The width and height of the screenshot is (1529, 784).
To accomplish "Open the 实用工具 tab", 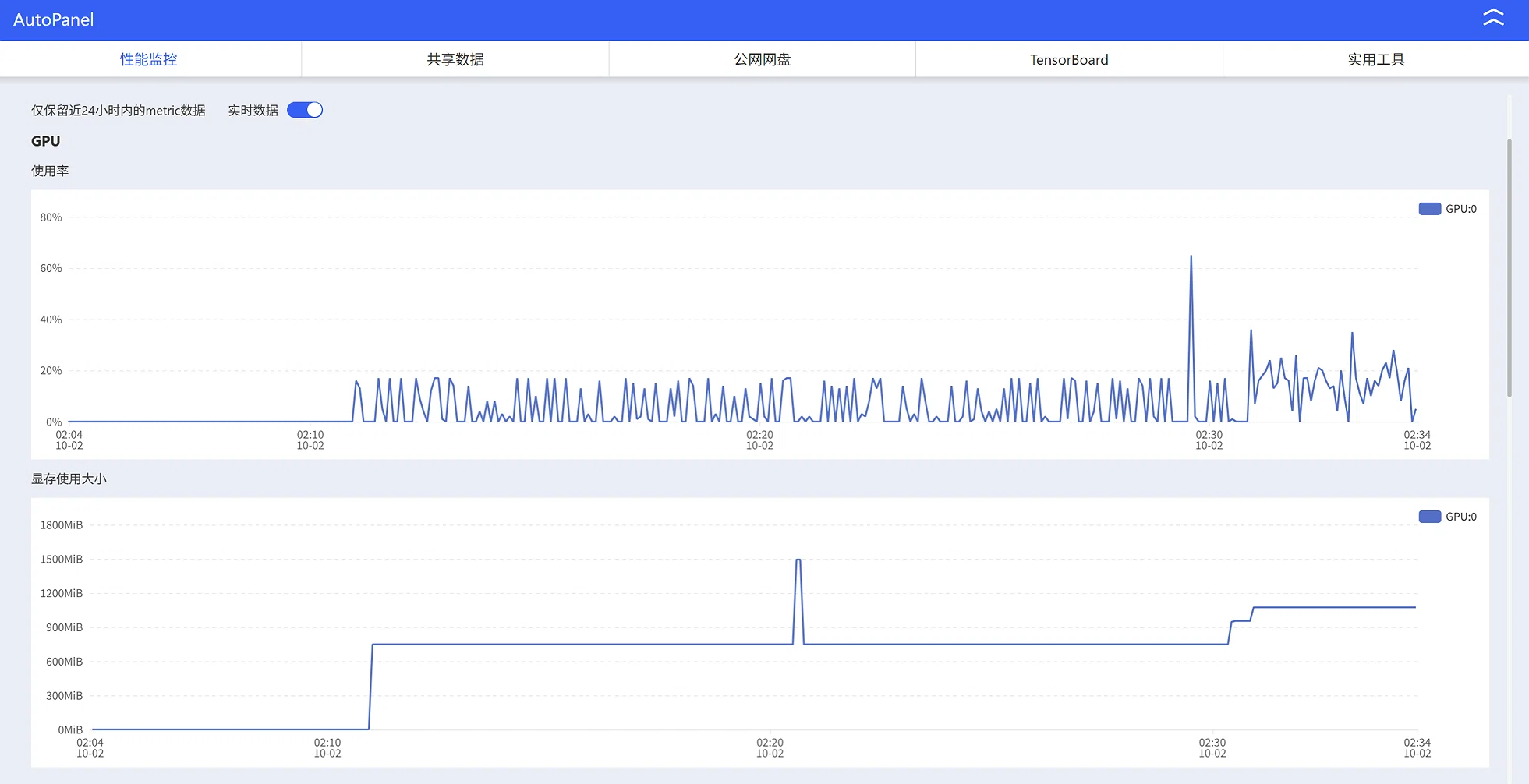I will click(x=1376, y=59).
